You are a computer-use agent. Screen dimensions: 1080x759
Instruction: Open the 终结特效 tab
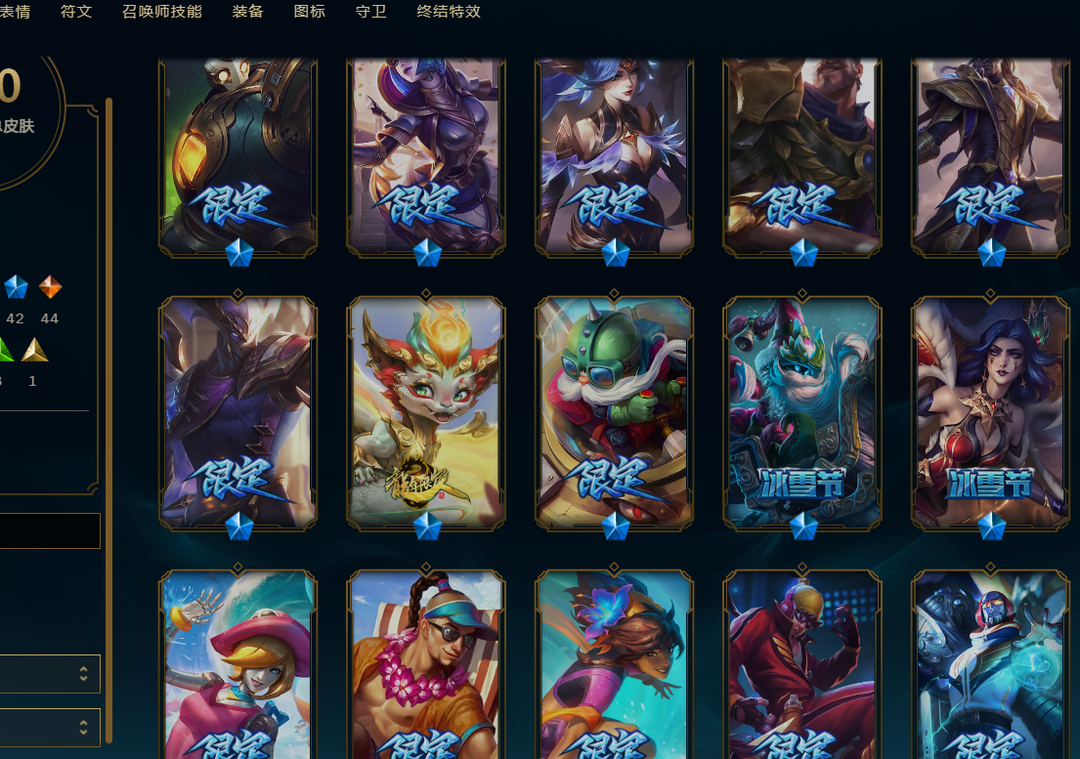(448, 12)
